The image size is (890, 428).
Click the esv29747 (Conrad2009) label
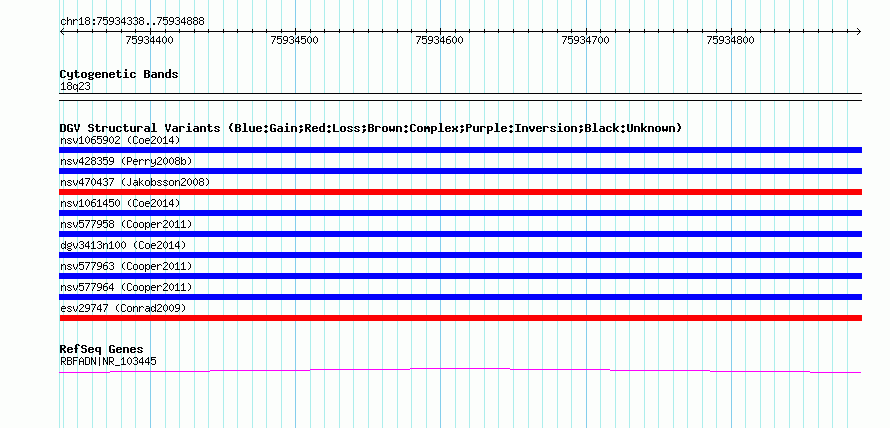coord(123,308)
